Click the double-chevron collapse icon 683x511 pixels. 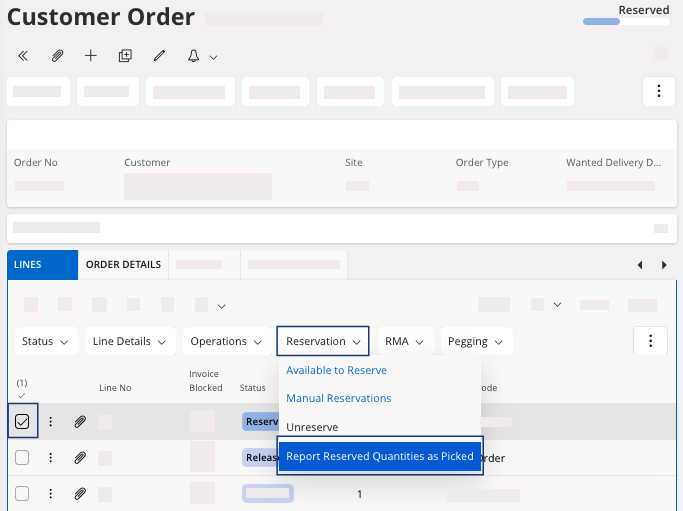[23, 56]
